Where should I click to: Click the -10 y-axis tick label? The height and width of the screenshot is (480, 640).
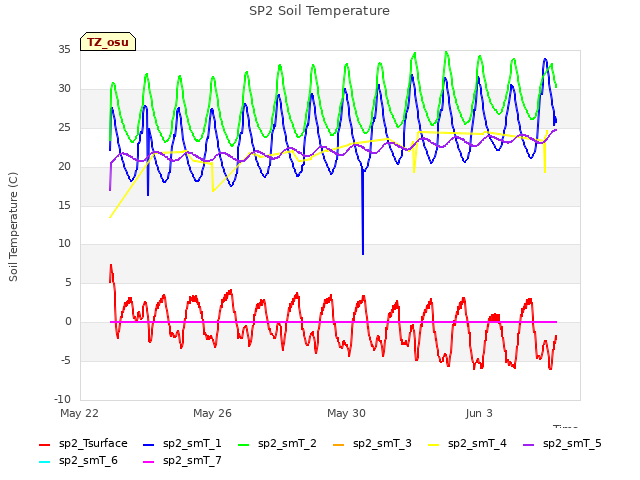click(63, 400)
